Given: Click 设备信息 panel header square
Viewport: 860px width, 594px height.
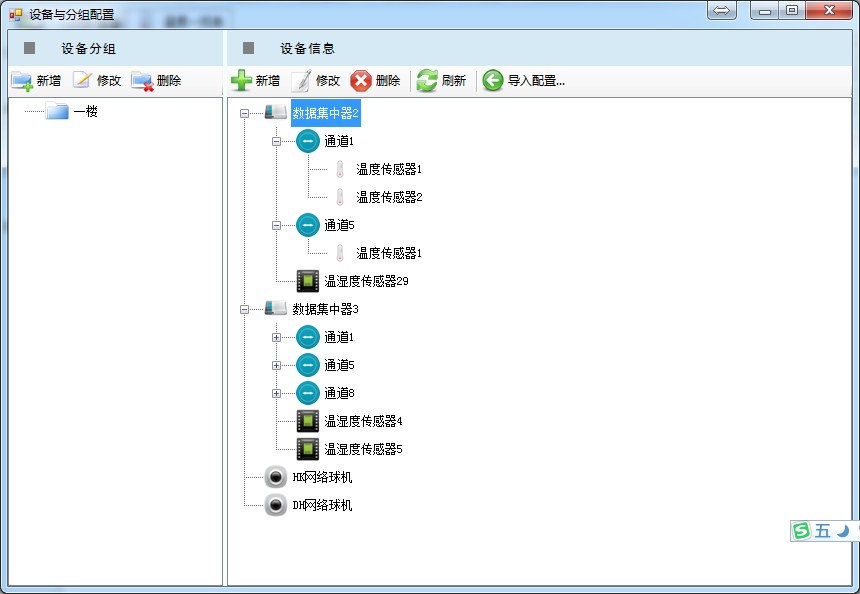Looking at the screenshot, I should tap(248, 48).
